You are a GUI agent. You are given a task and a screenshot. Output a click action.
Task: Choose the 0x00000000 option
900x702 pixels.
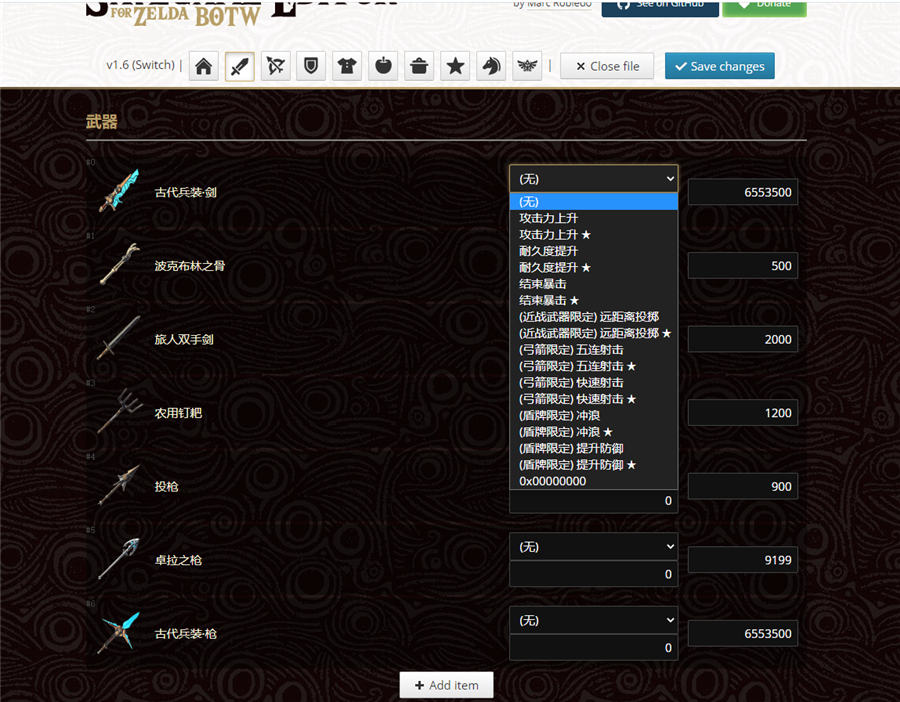[x=593, y=481]
